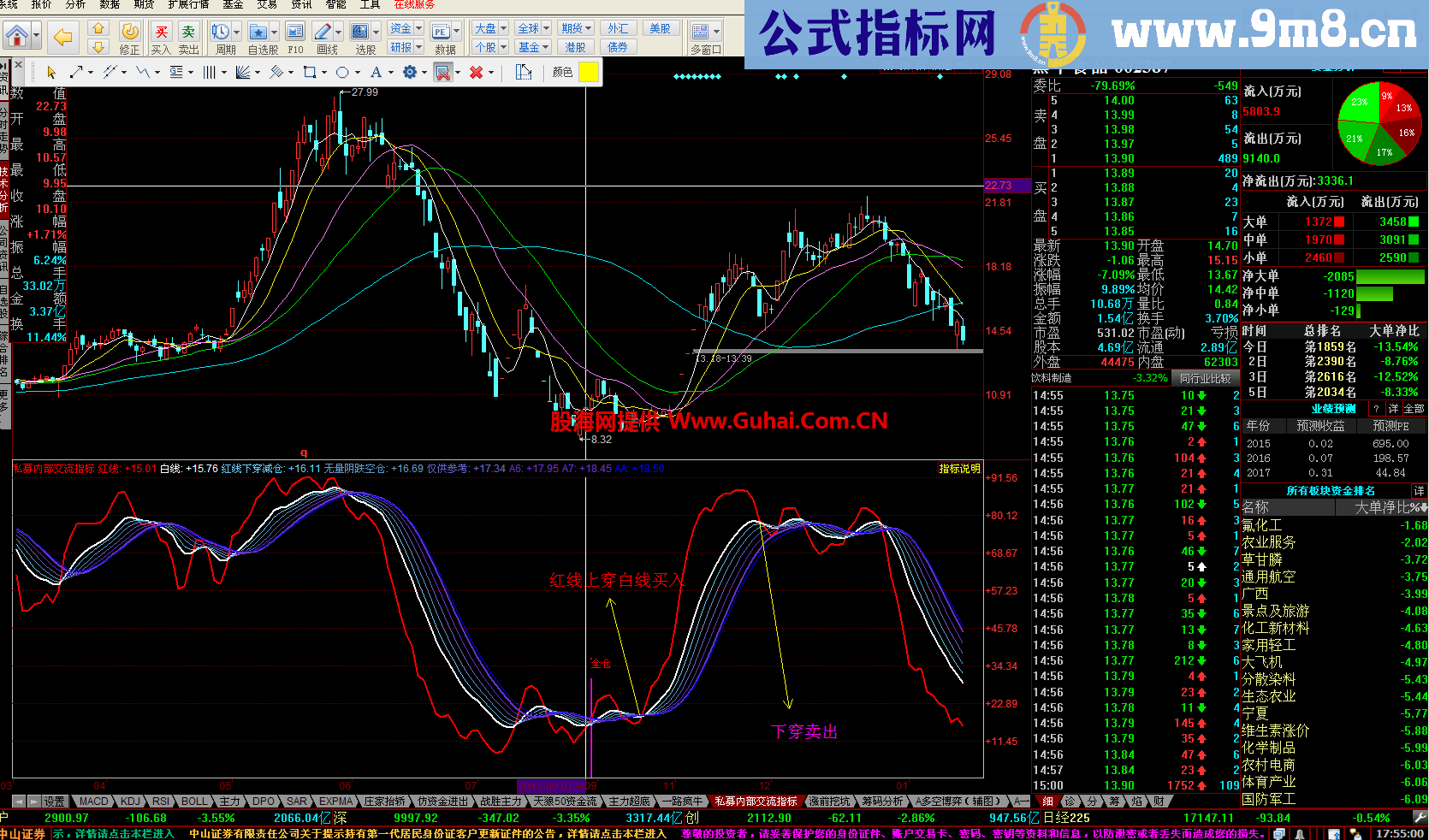1429x840 pixels.
Task: Click the yellow 颜色 color swatch
Action: [589, 73]
